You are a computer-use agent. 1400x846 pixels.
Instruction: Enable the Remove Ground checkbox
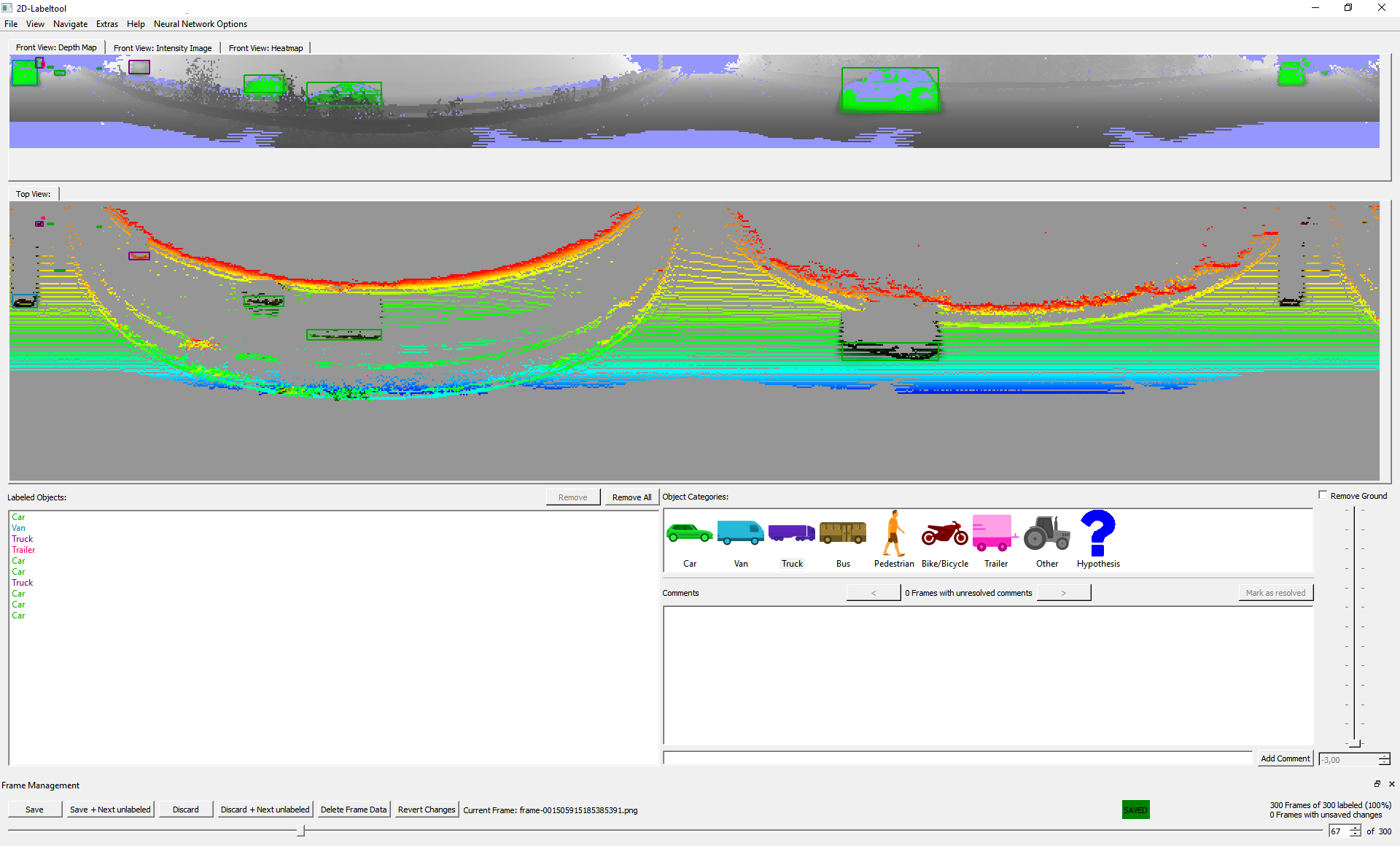(x=1323, y=494)
